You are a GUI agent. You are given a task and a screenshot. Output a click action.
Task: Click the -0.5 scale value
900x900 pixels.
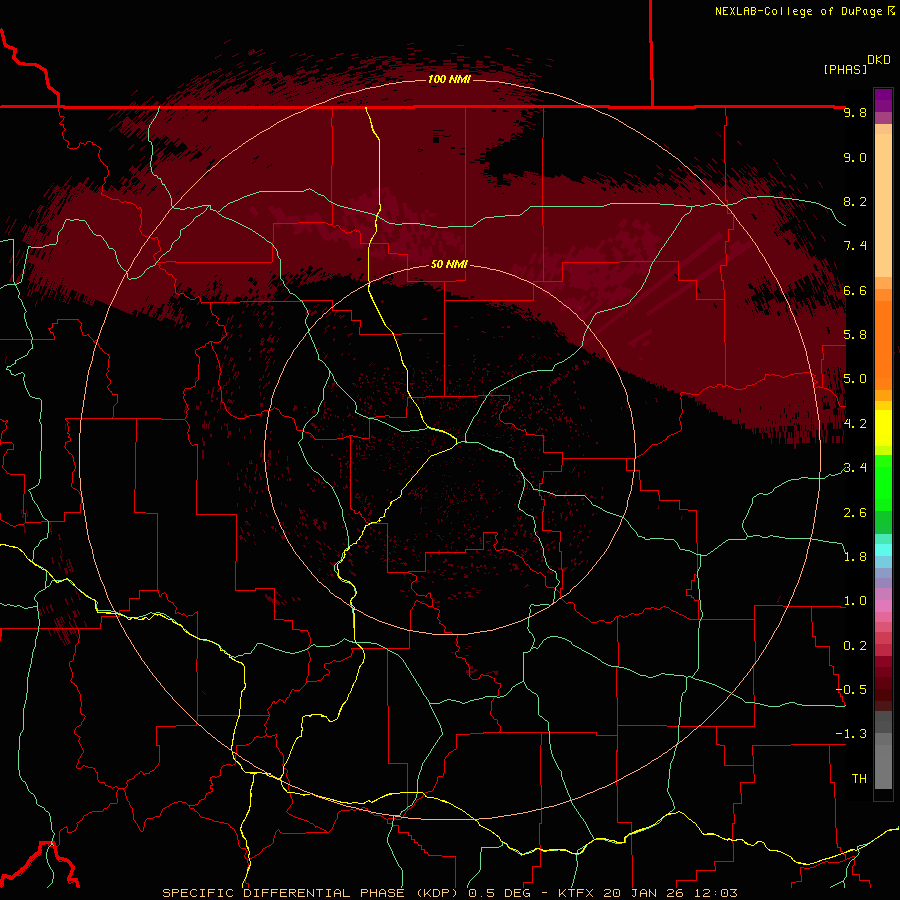[x=852, y=690]
